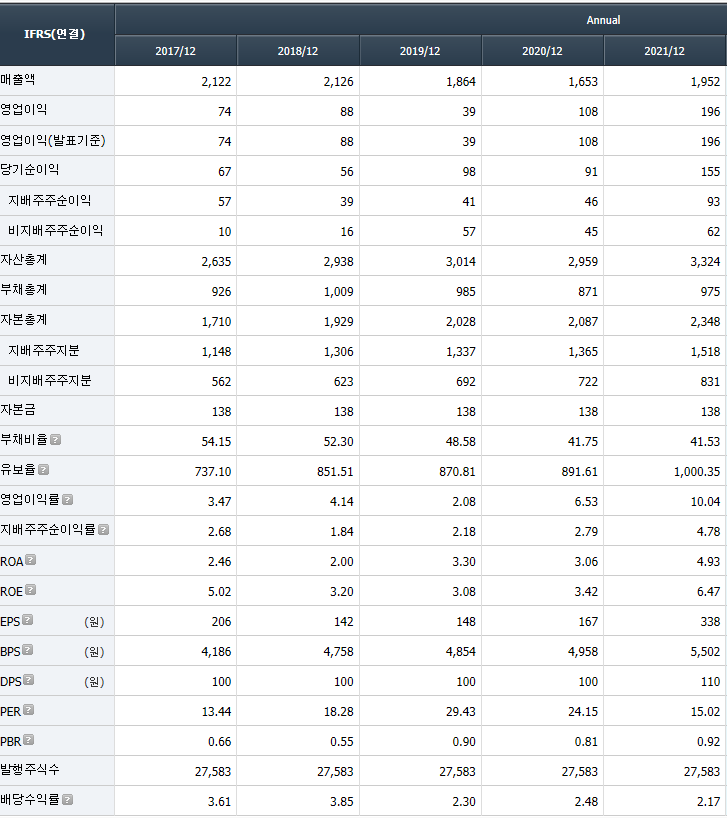Select the 2018/12 column header
Image resolution: width=727 pixels, height=818 pixels.
click(298, 51)
